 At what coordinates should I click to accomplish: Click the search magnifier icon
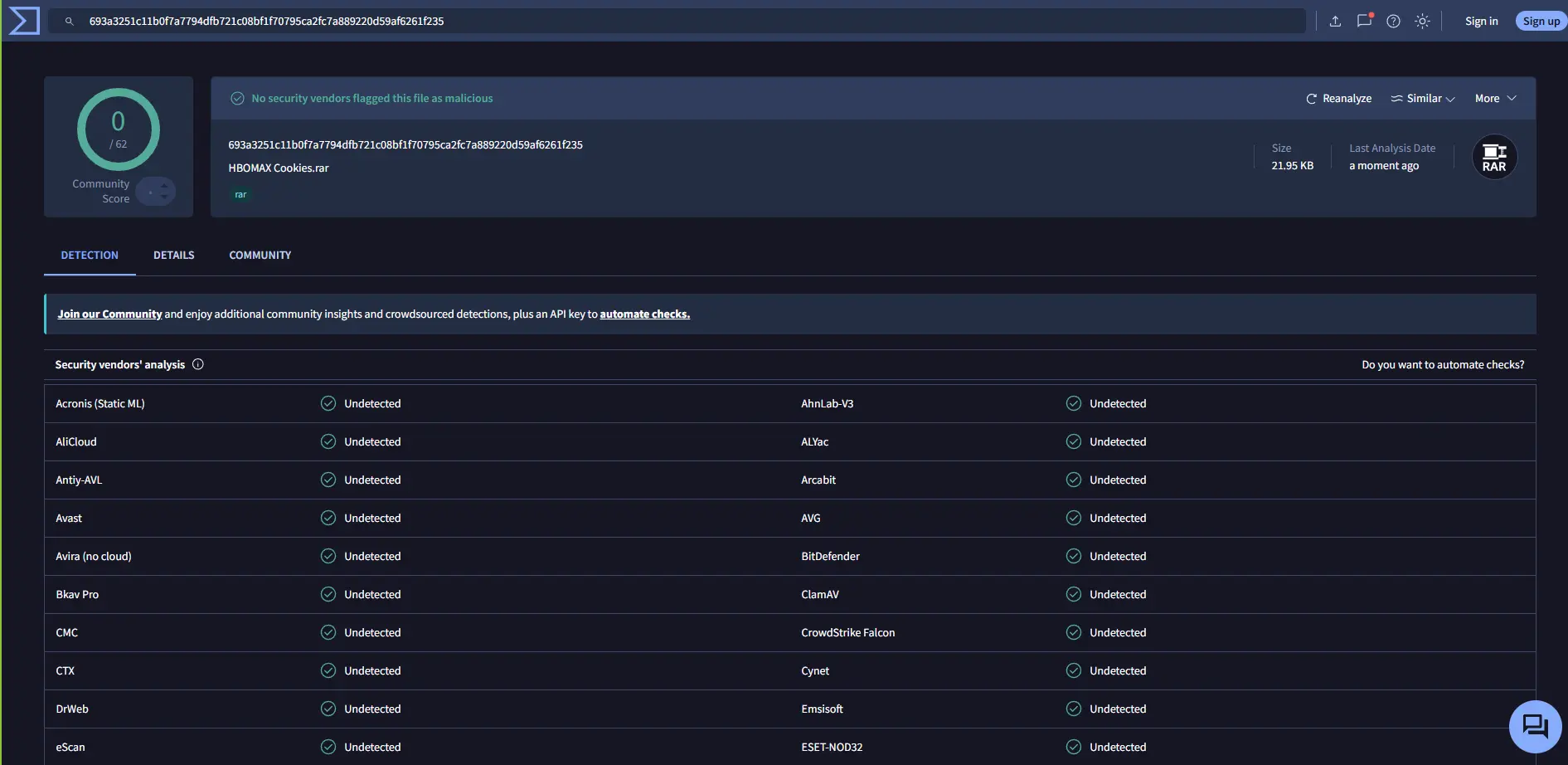click(x=70, y=22)
